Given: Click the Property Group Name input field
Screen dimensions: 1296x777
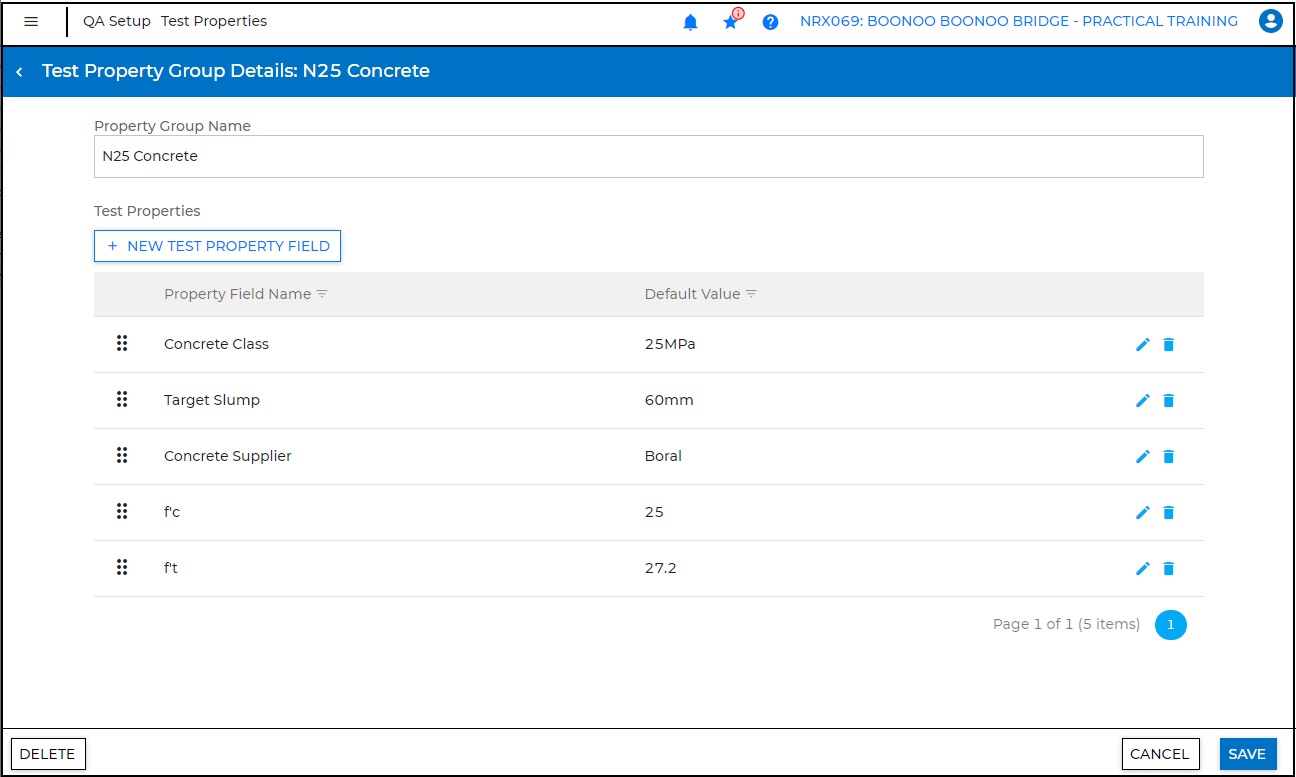Looking at the screenshot, I should tap(648, 157).
